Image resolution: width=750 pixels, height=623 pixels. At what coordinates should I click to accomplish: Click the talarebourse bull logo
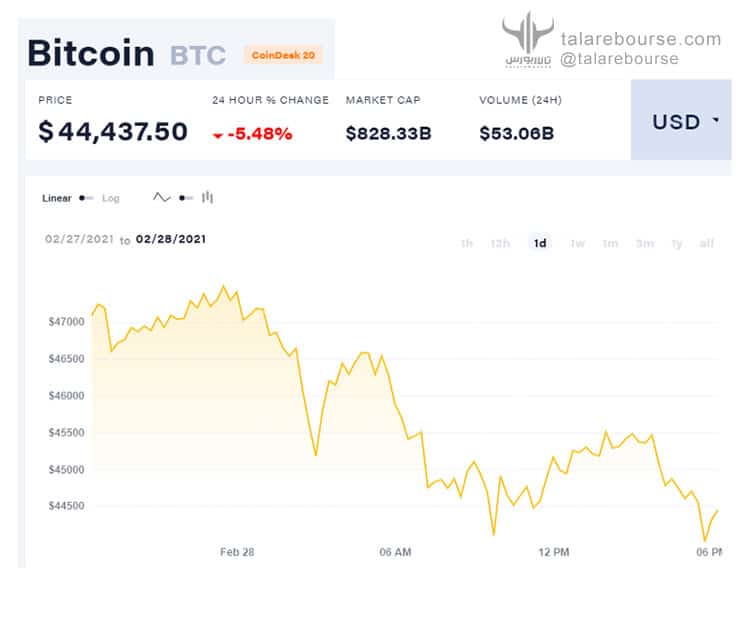[x=528, y=39]
